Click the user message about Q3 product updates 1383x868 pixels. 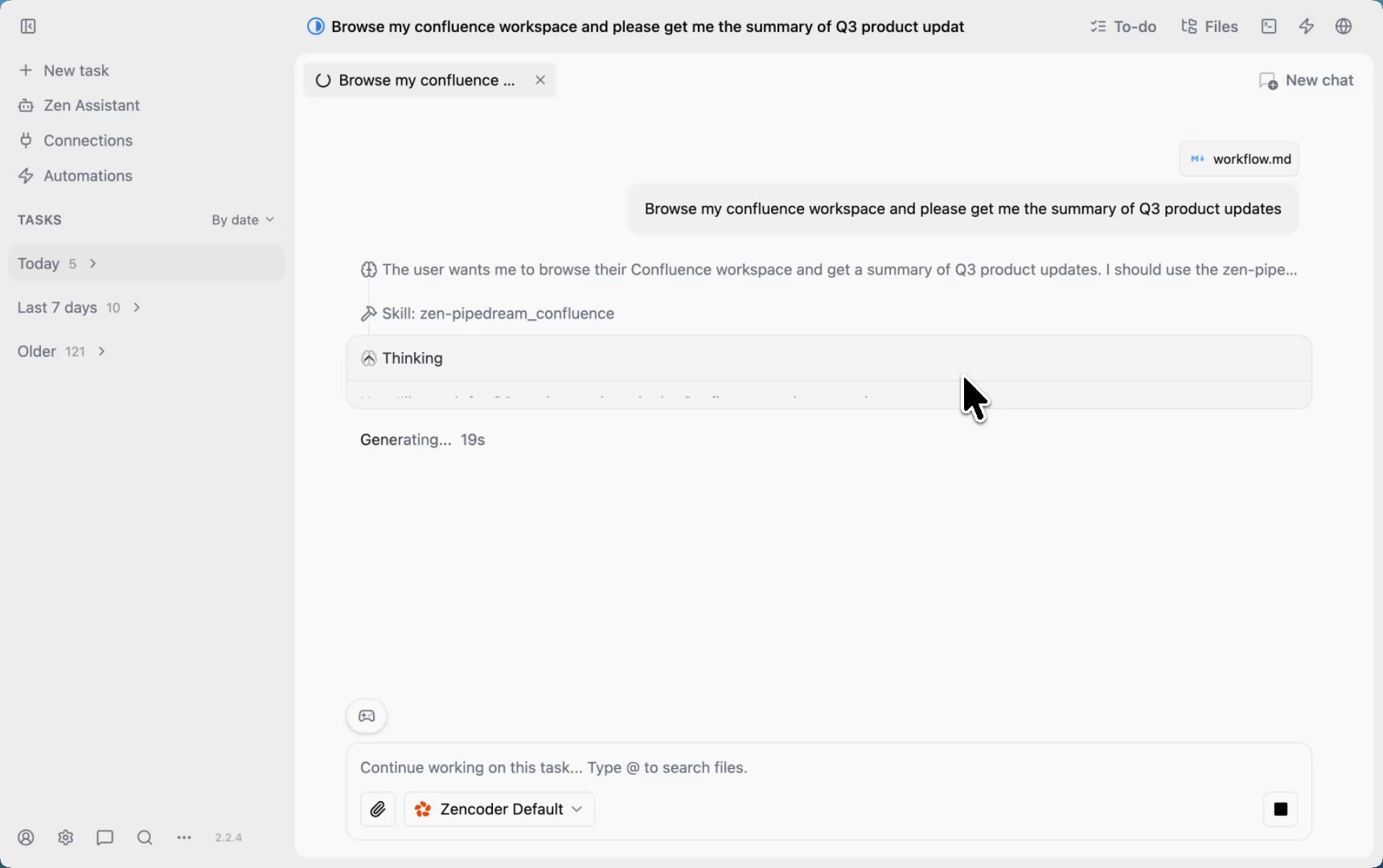(963, 209)
